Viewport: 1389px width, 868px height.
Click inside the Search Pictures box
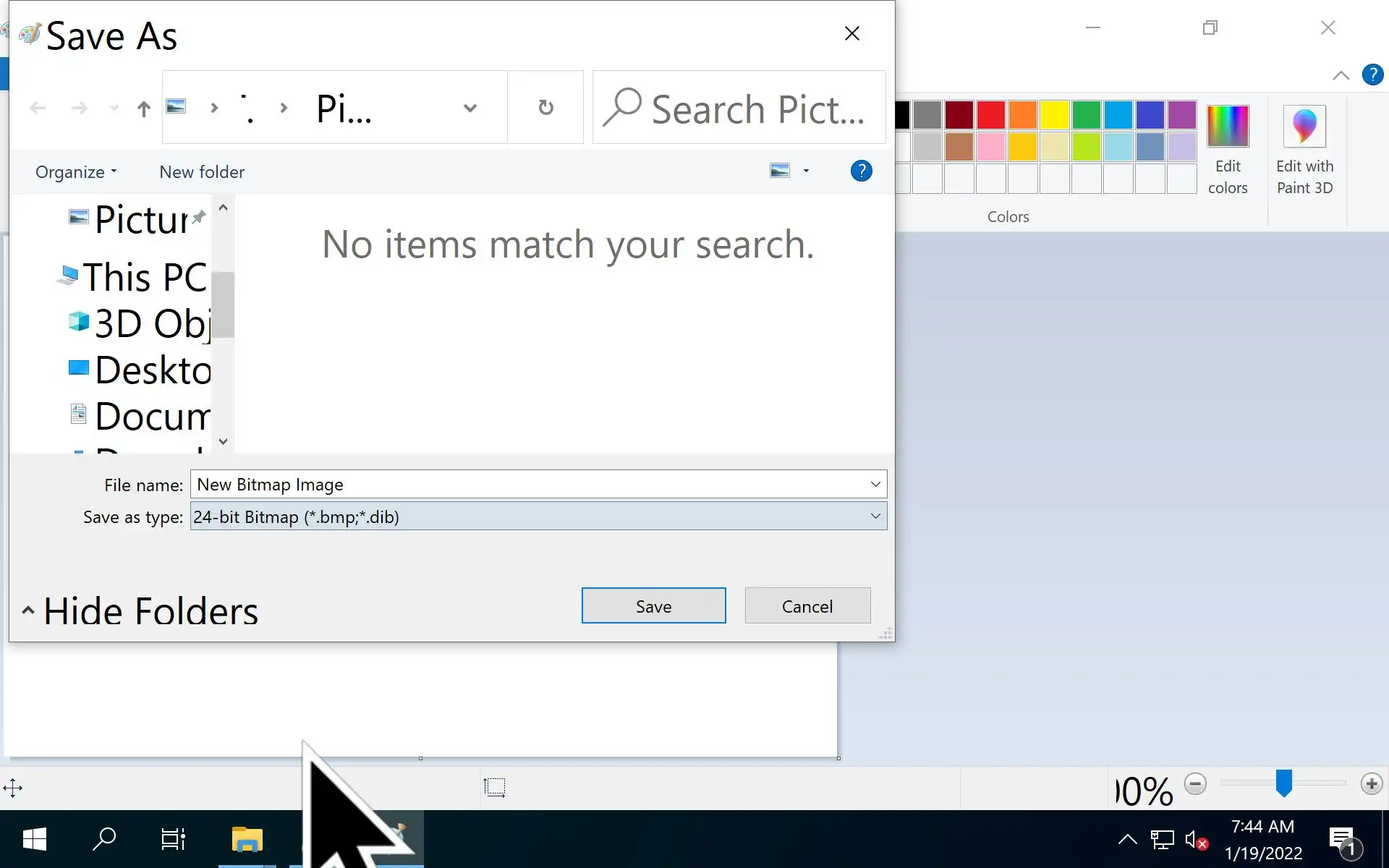[x=752, y=109]
